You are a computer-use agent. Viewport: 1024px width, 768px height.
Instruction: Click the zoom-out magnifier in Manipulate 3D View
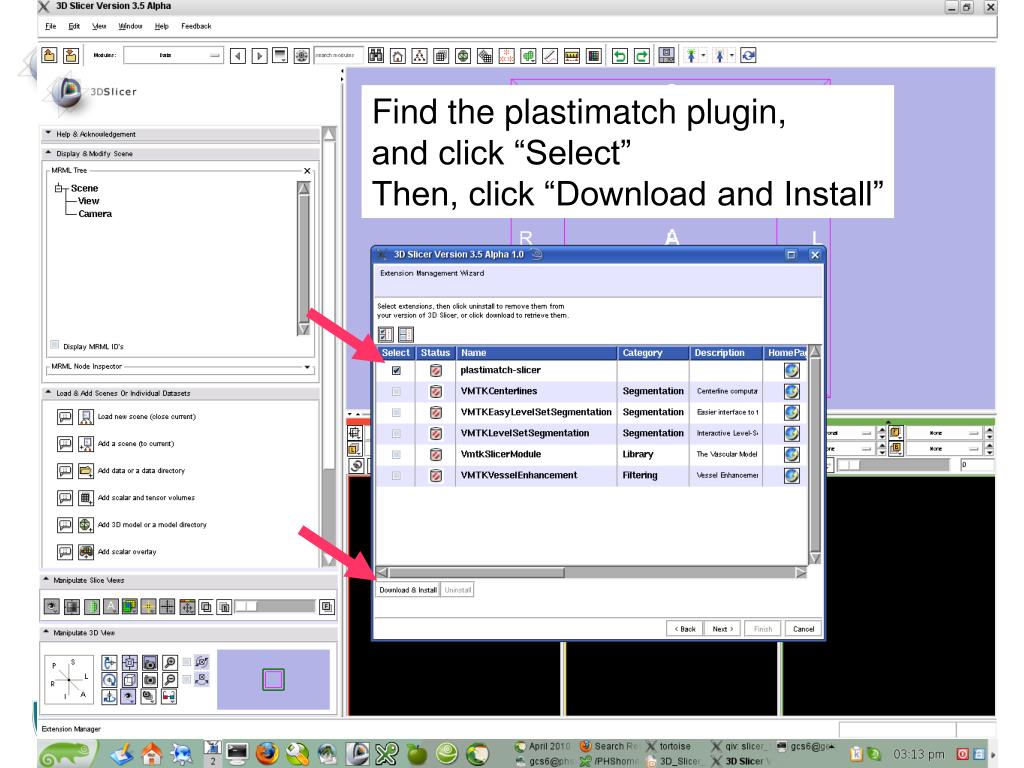pos(170,680)
